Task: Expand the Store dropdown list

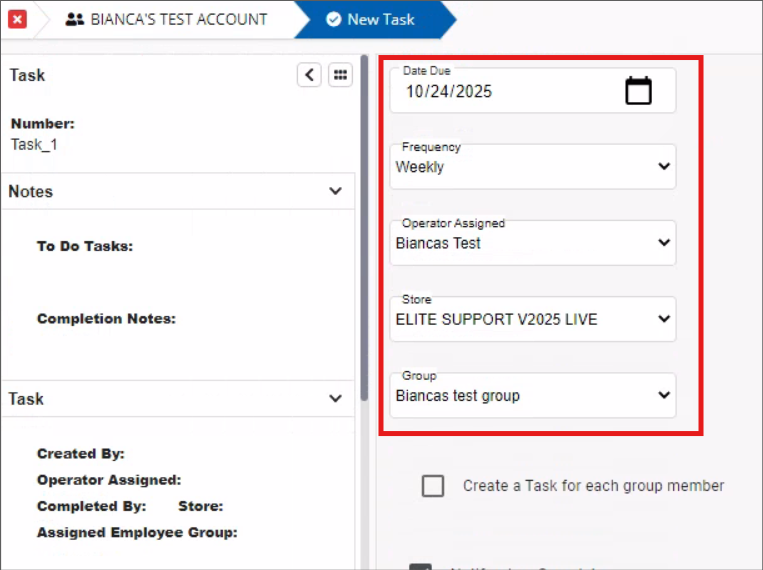Action: coord(532,319)
